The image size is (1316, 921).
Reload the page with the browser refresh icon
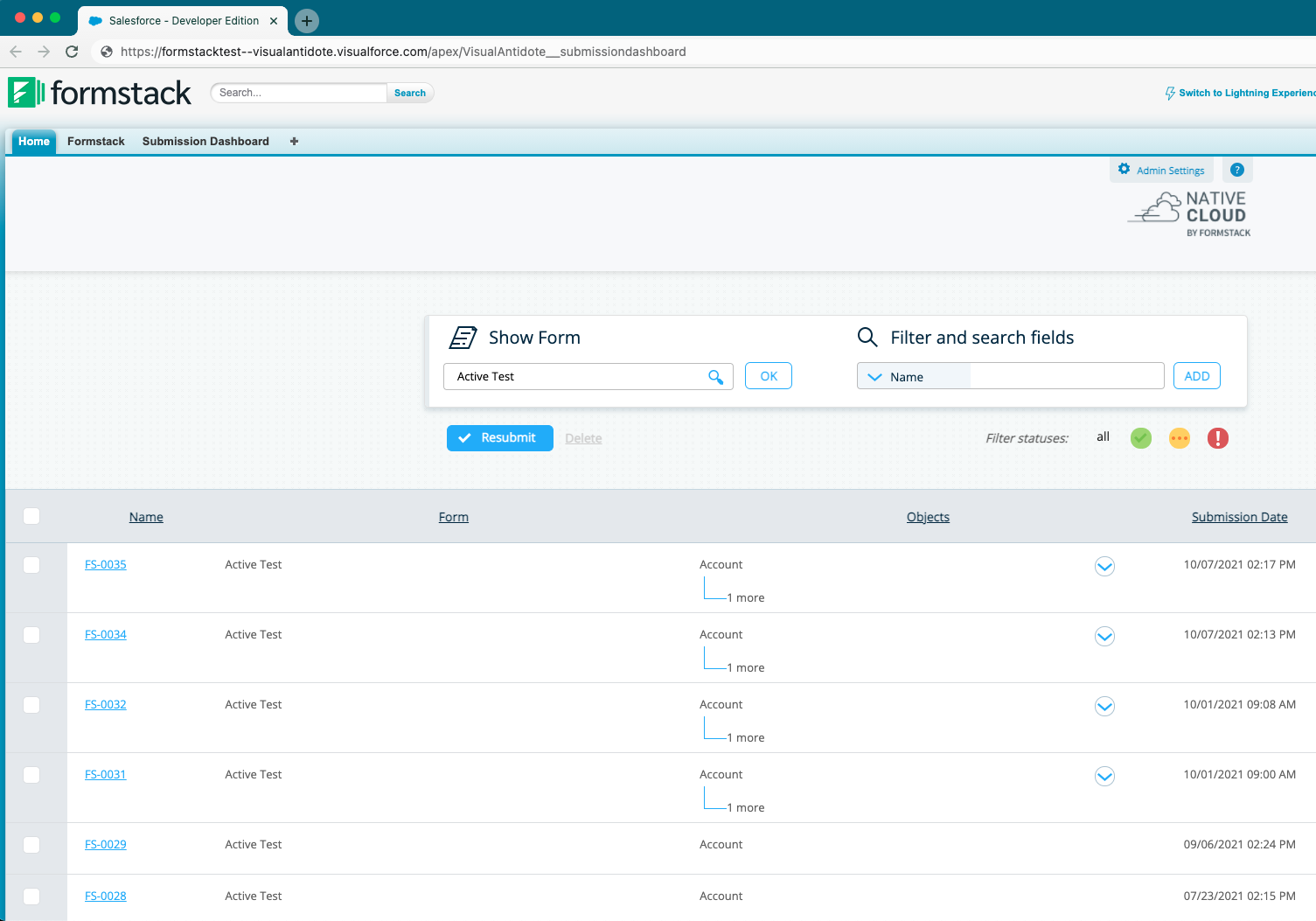coord(73,52)
